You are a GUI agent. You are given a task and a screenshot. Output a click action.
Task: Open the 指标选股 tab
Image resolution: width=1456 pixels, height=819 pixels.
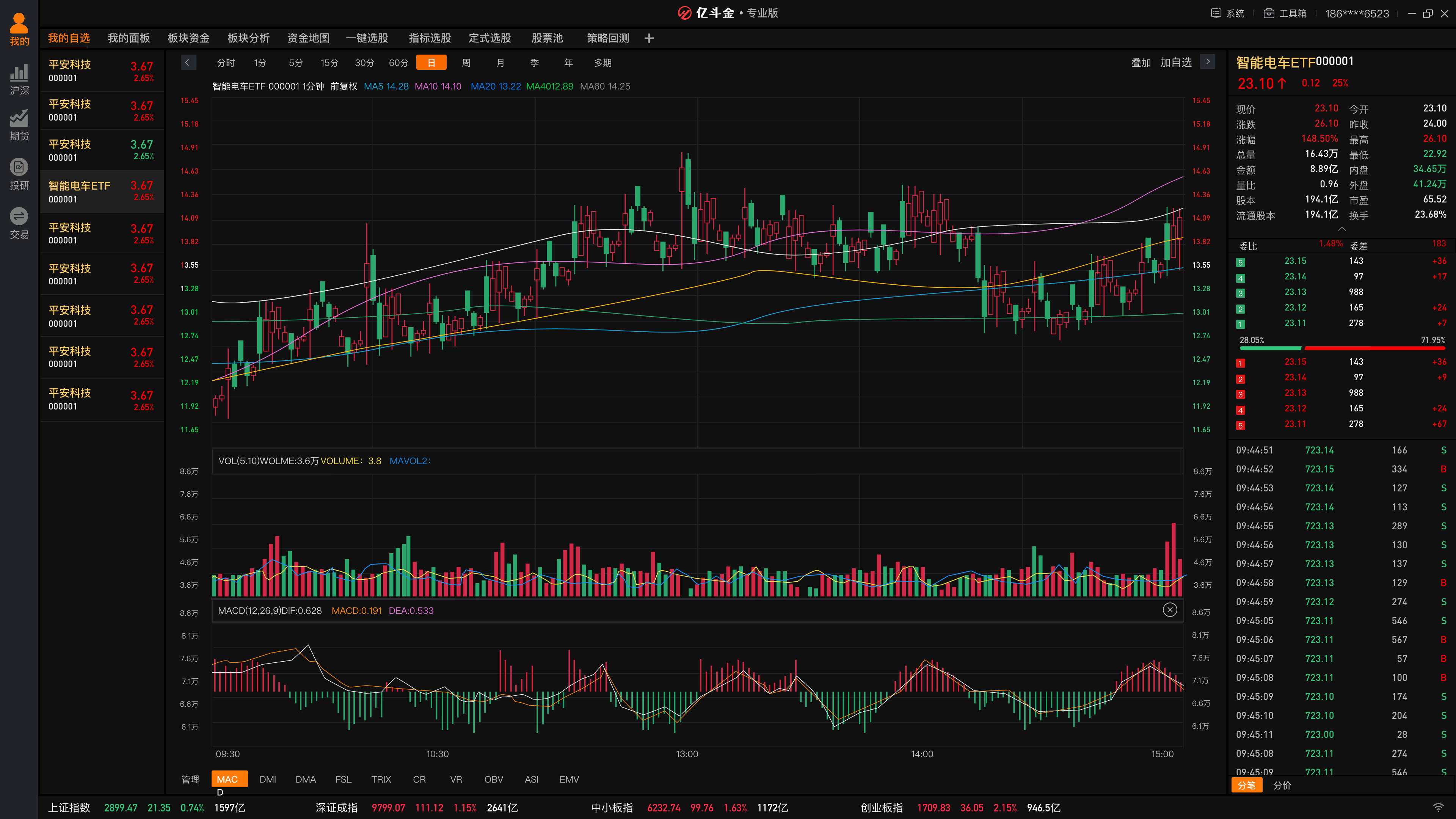point(430,38)
